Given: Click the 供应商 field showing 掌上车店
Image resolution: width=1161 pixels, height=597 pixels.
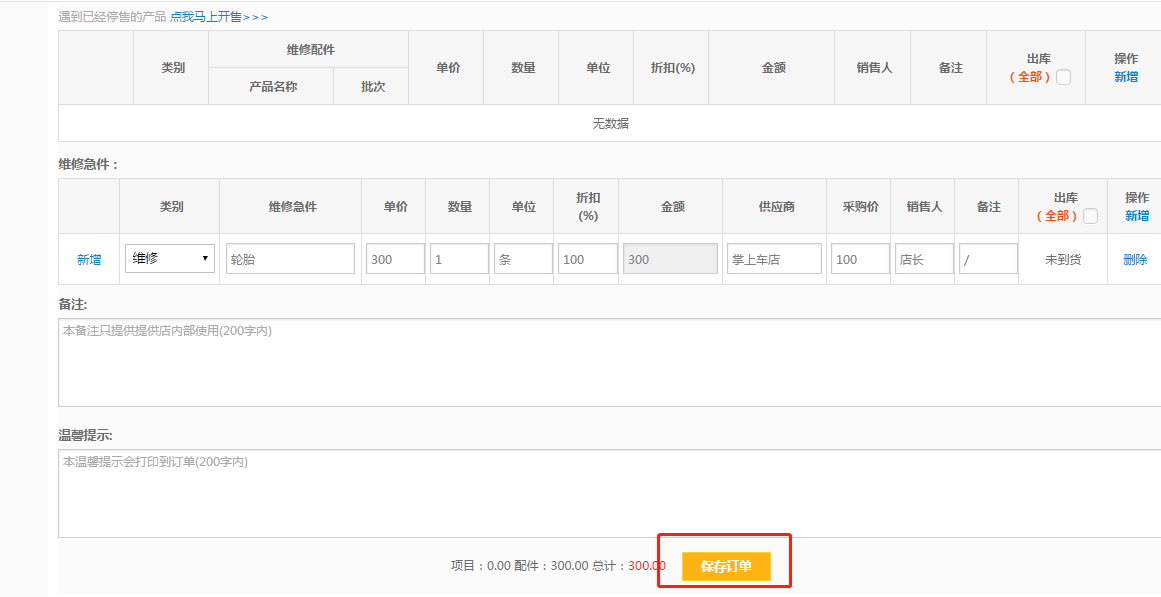Looking at the screenshot, I should 774,259.
